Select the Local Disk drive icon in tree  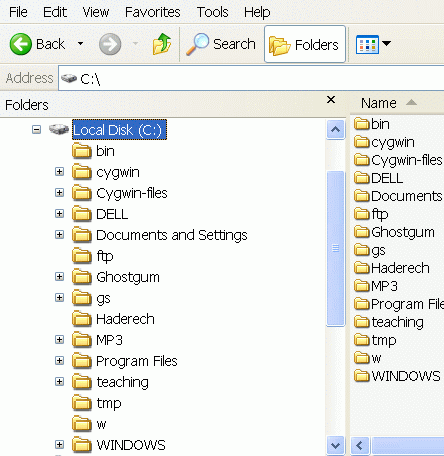59,129
